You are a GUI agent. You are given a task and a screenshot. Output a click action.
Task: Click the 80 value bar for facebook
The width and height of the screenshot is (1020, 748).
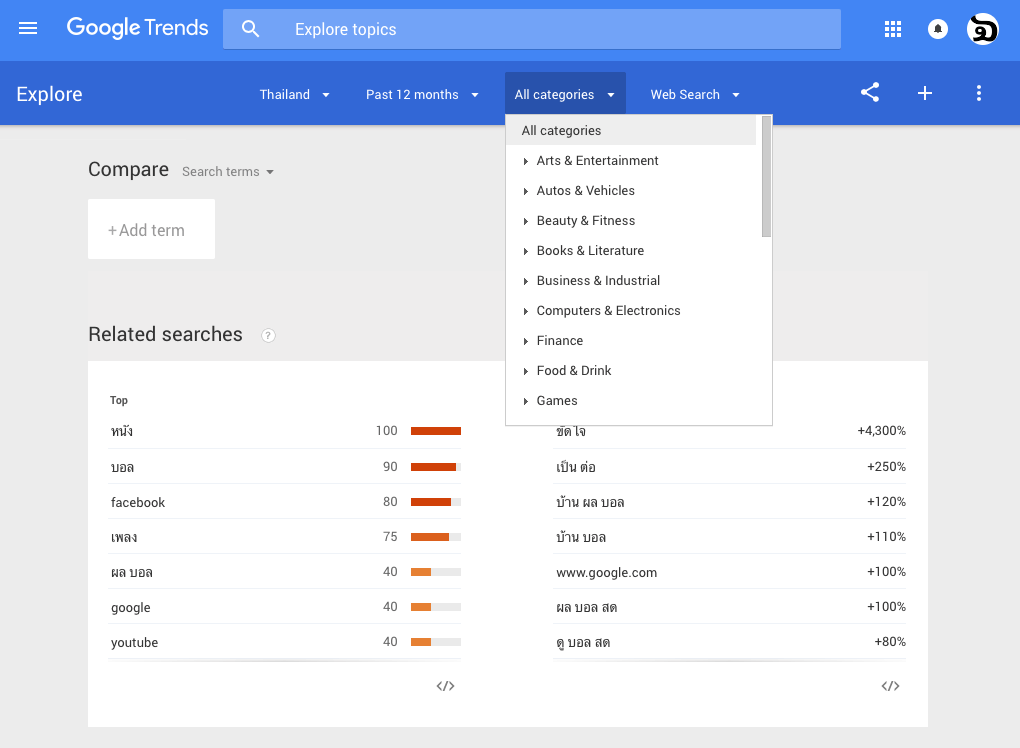click(436, 501)
